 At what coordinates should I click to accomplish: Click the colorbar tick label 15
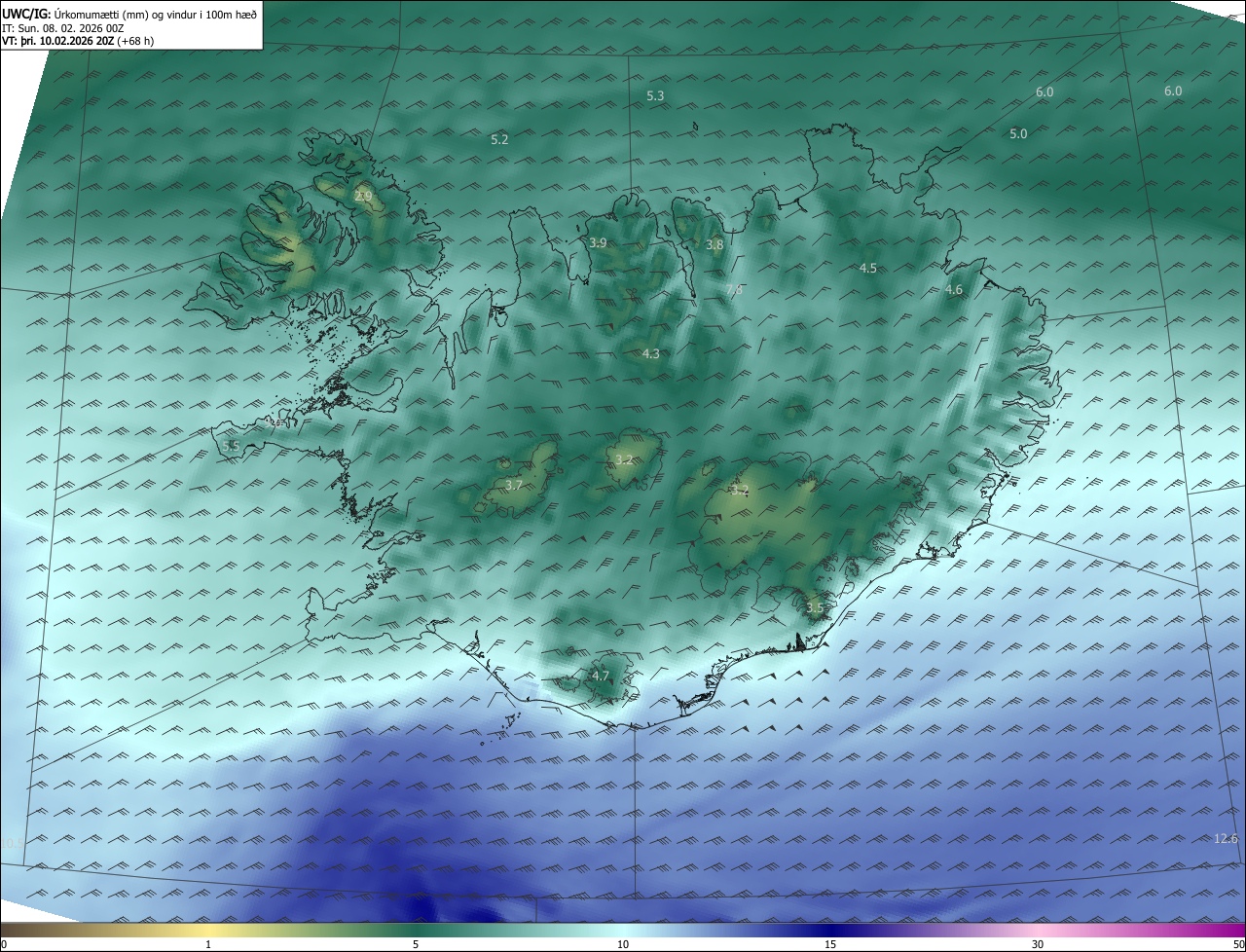830,944
